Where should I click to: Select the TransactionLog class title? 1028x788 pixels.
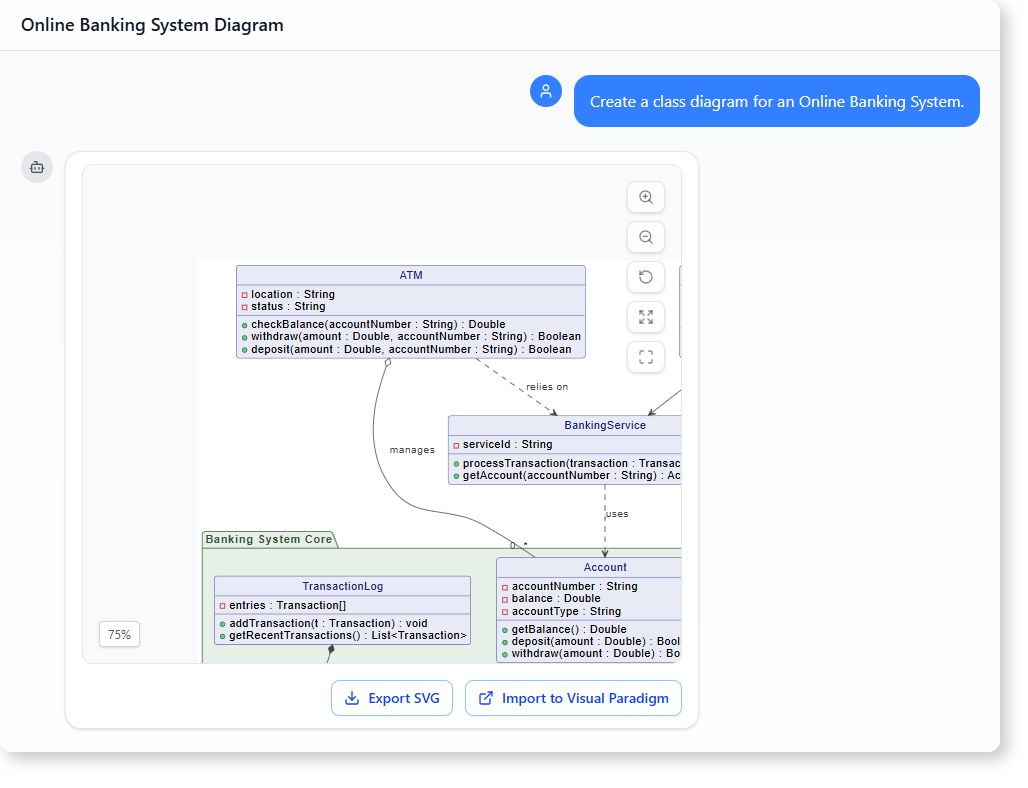pyautogui.click(x=342, y=586)
